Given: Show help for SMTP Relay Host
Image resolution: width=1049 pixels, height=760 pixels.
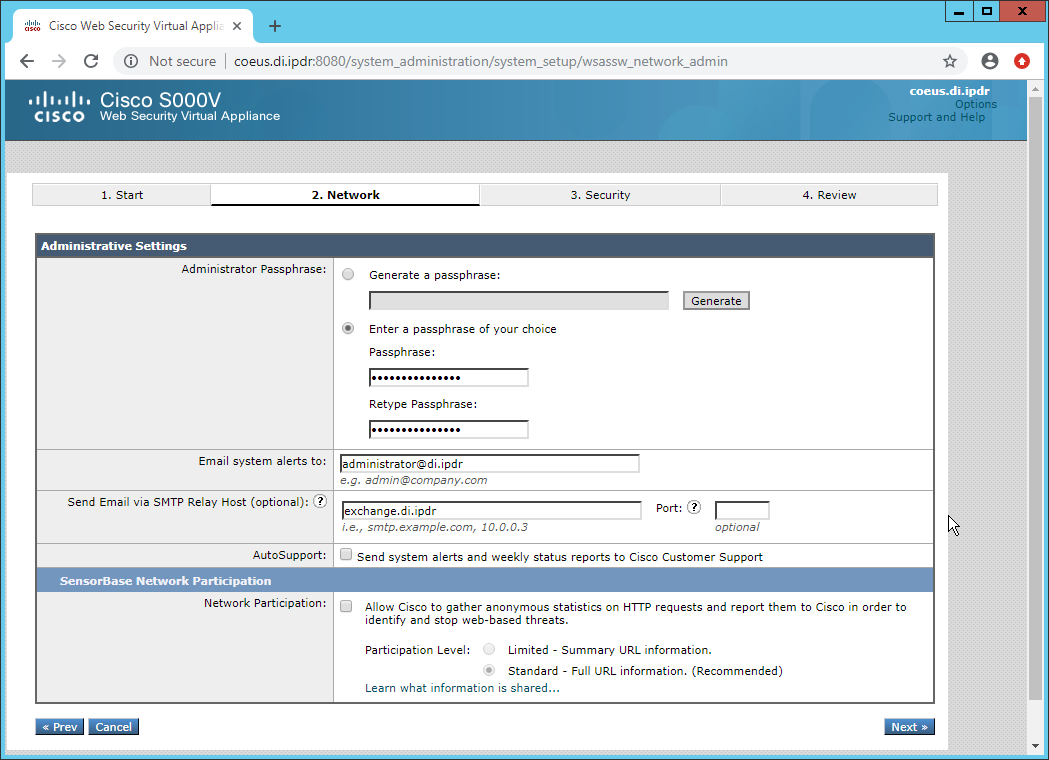Looking at the screenshot, I should 320,501.
